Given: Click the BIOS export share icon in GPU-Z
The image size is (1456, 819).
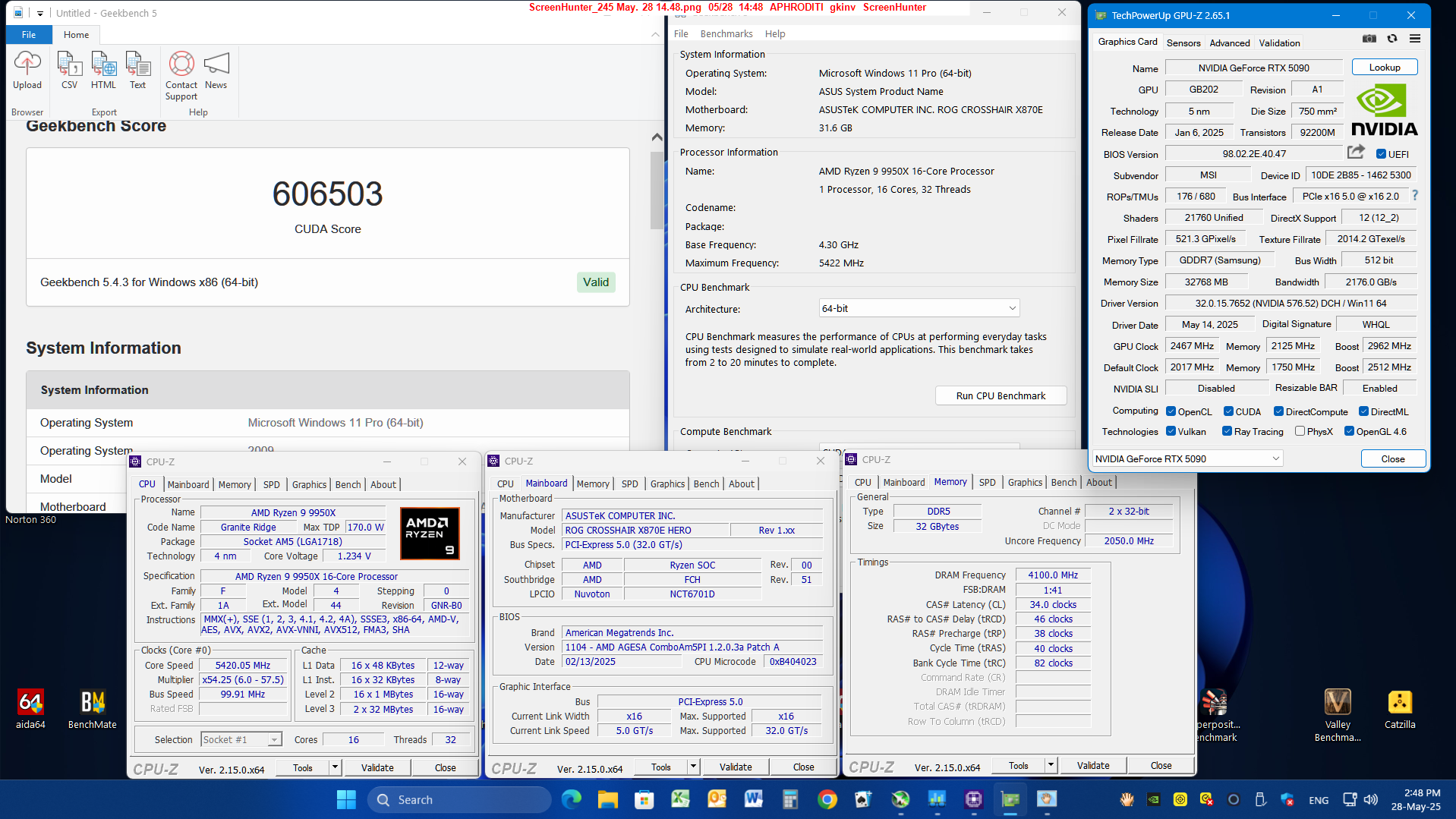Looking at the screenshot, I should [x=1357, y=153].
